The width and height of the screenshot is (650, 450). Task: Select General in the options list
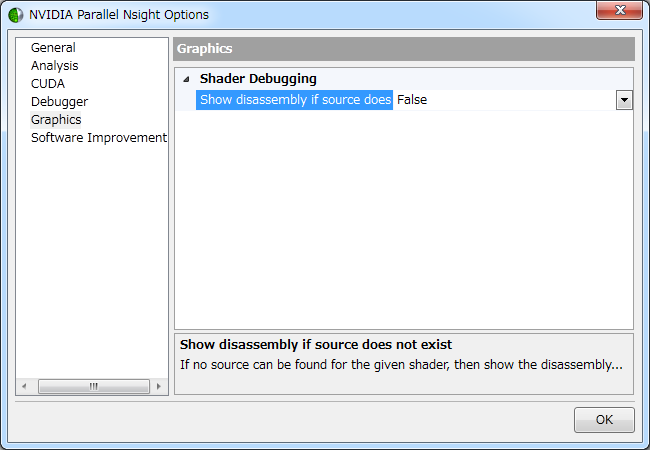(x=53, y=47)
